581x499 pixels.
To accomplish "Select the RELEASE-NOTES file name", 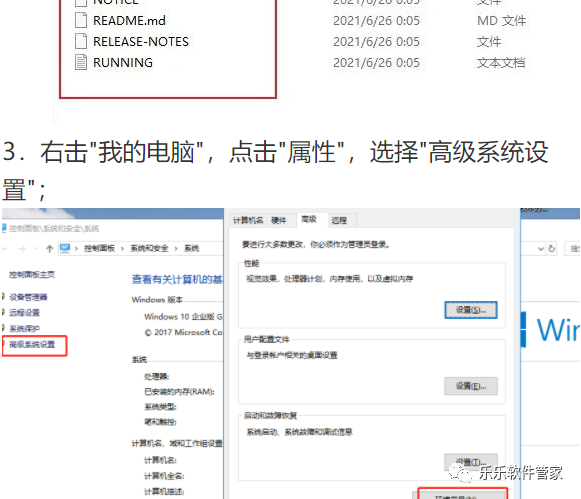I will [x=141, y=41].
